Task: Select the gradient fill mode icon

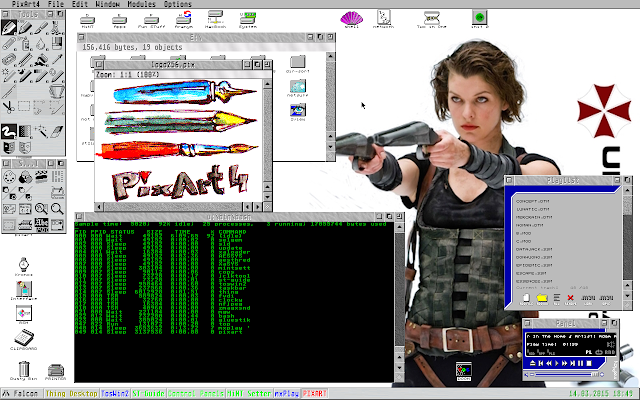Action: [x=24, y=131]
